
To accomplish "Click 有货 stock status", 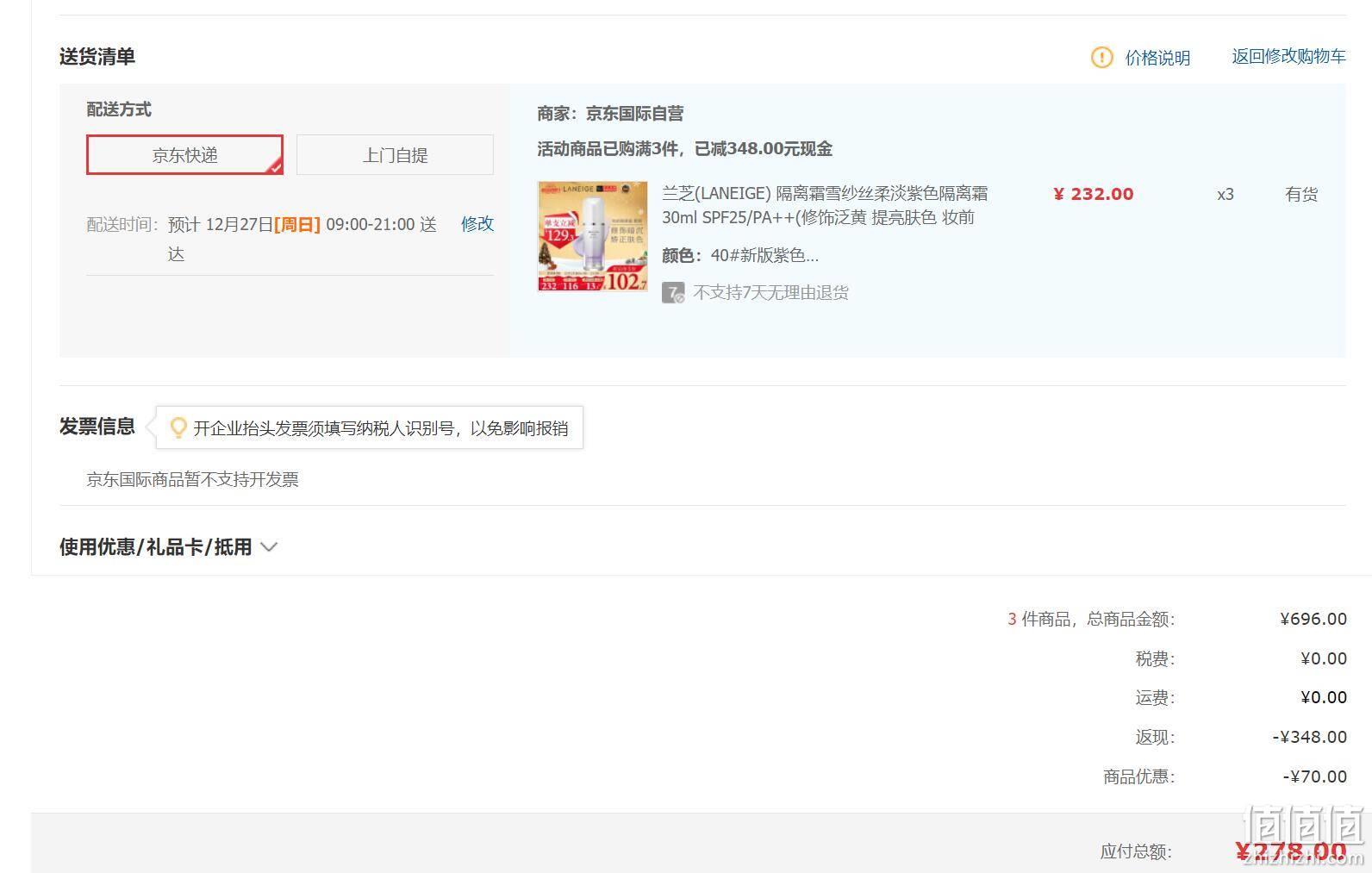I will coord(1301,195).
